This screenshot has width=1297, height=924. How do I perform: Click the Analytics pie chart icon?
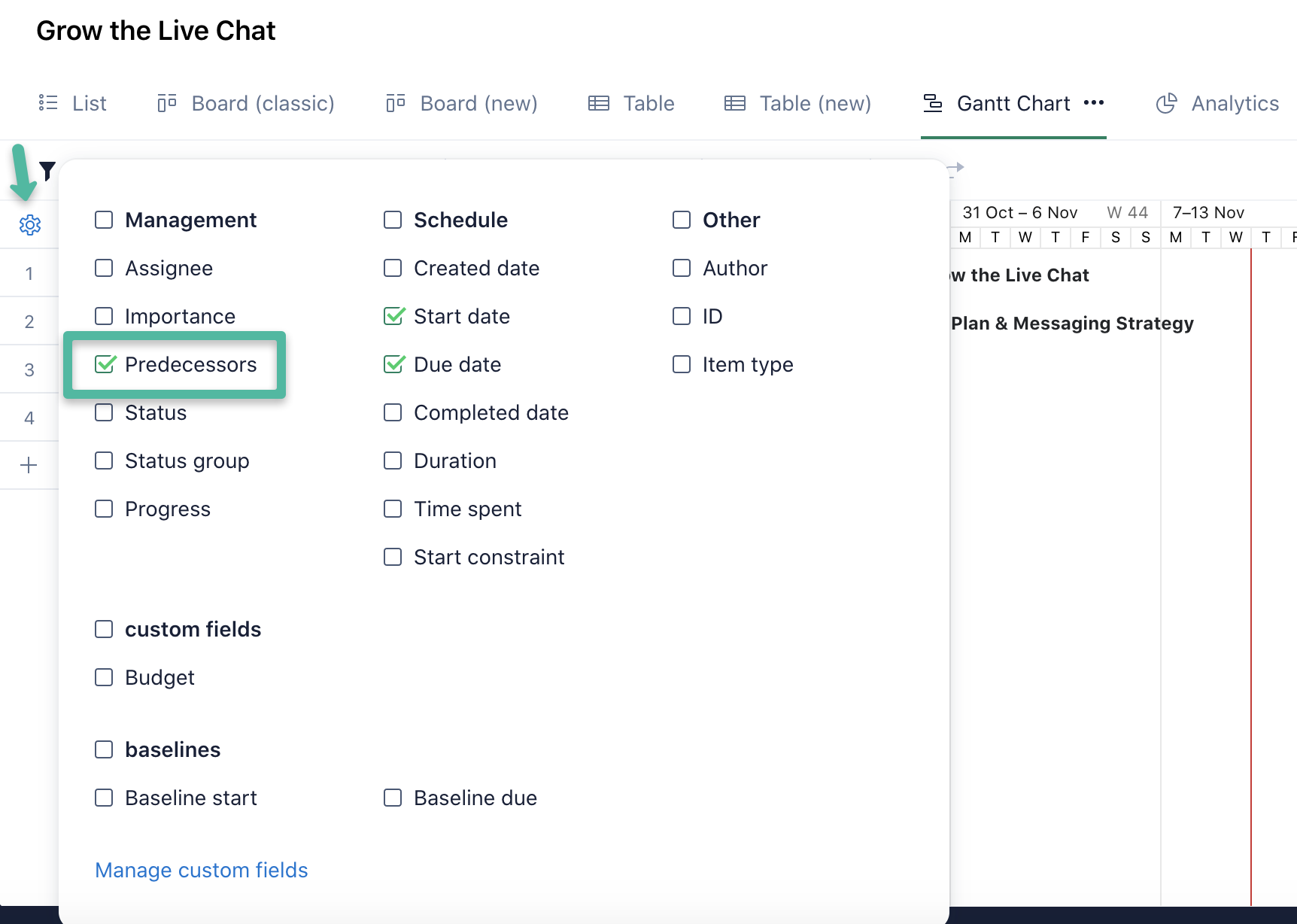click(x=1166, y=103)
